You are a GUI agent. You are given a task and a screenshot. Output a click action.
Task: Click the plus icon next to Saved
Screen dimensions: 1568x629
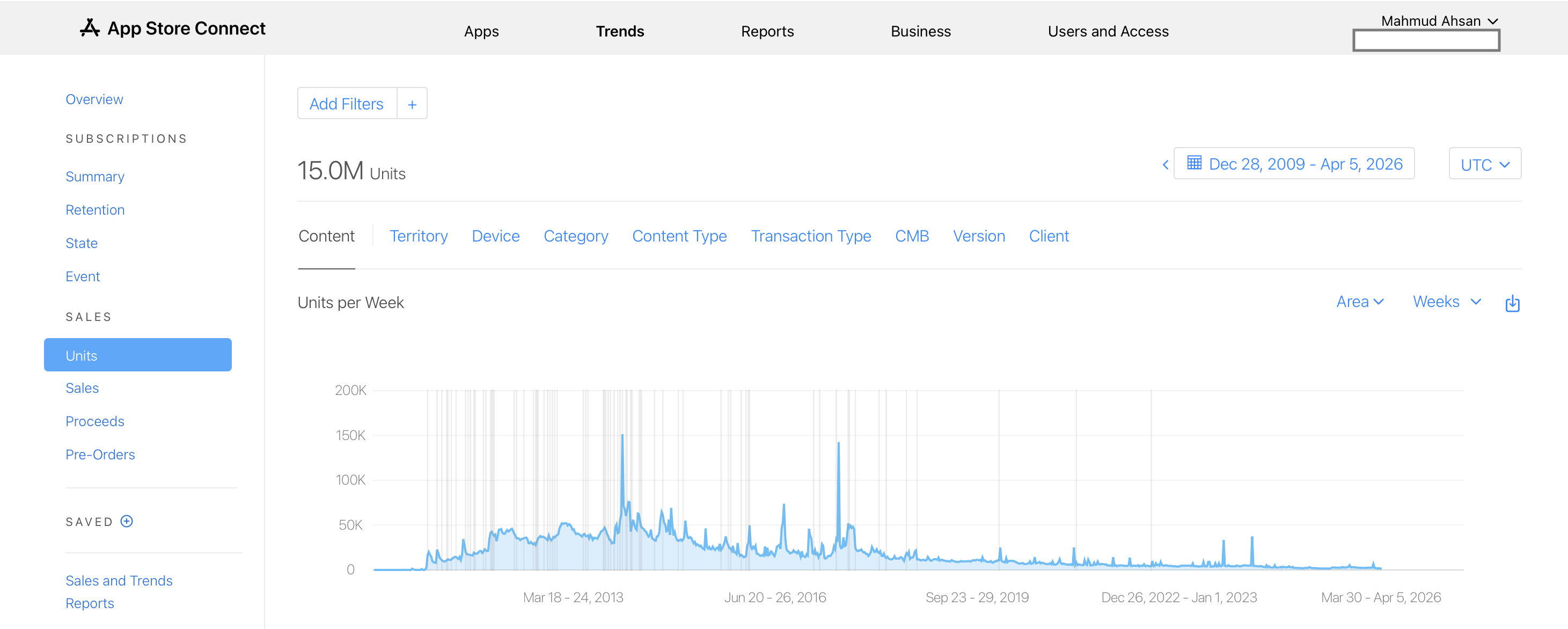pos(126,521)
